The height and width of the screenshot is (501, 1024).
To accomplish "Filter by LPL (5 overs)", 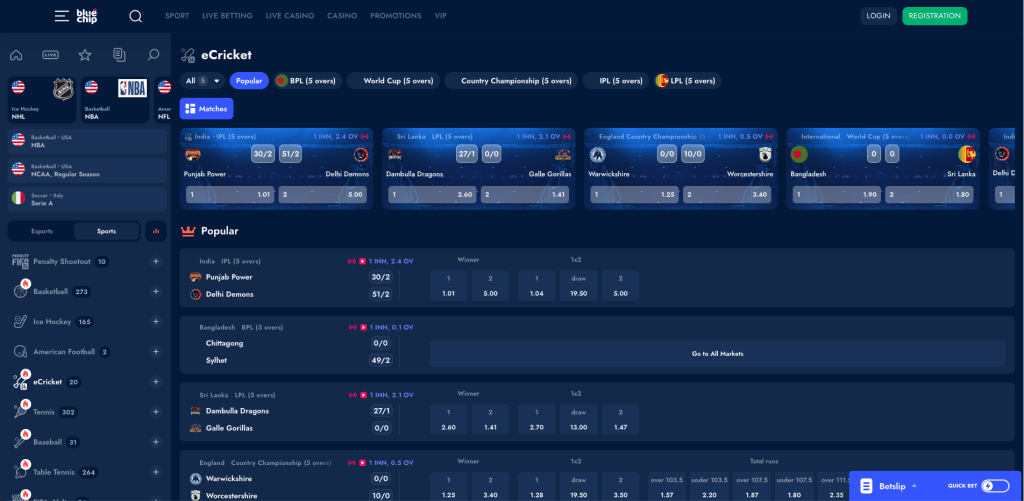I will (x=688, y=81).
